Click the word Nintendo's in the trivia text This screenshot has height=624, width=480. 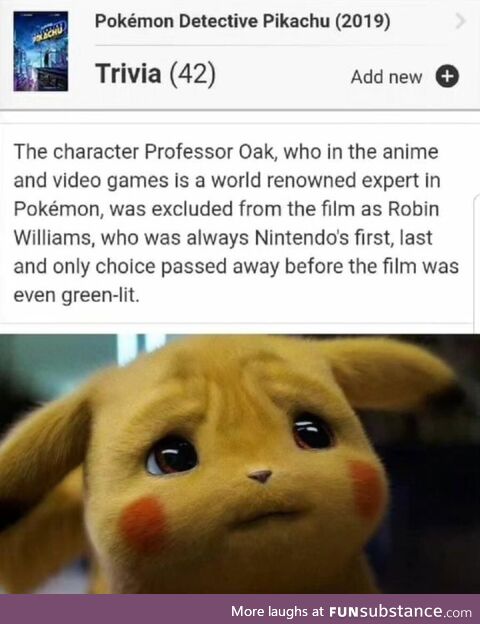click(x=293, y=238)
